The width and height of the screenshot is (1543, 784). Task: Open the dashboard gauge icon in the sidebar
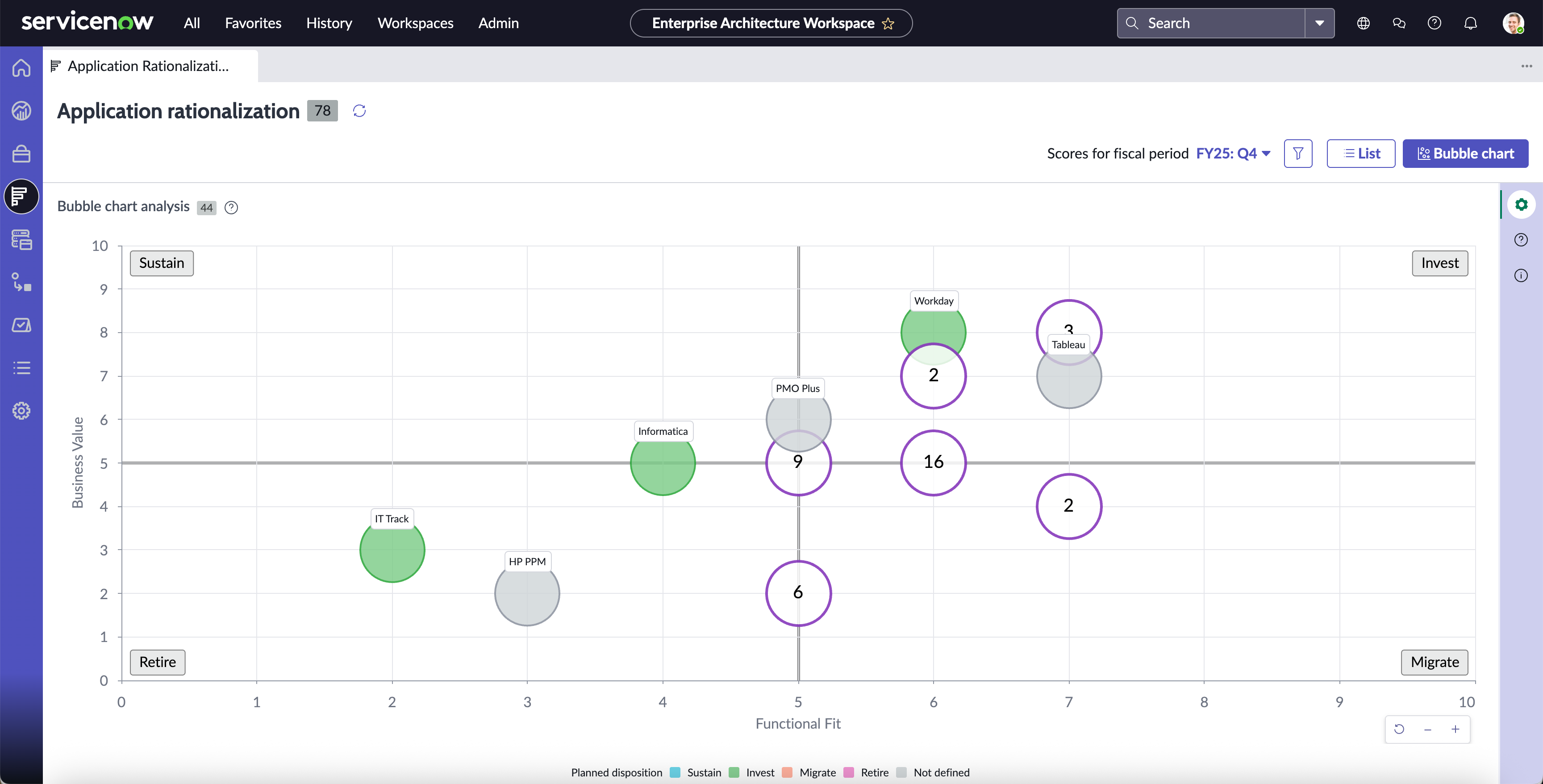21,111
